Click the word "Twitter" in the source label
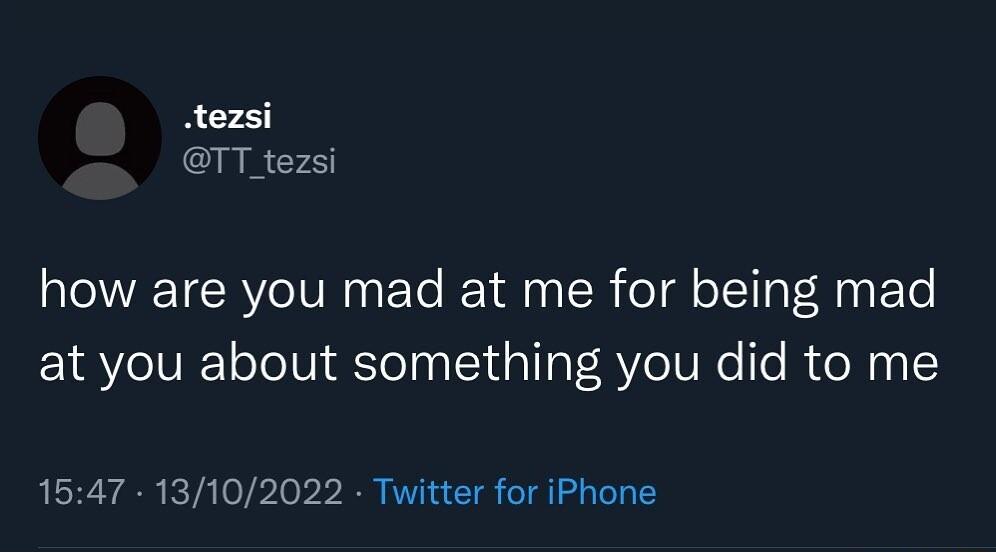Viewport: 996px width, 552px height. [428, 492]
